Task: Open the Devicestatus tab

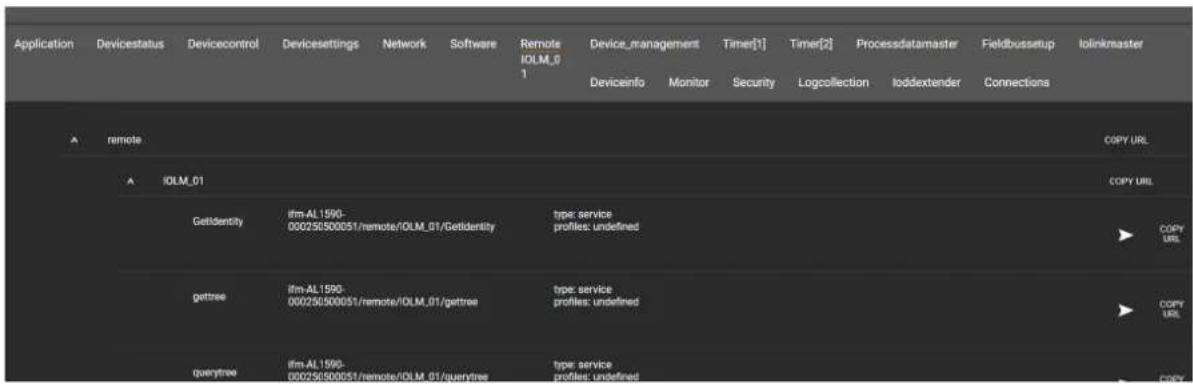Action: [130, 45]
